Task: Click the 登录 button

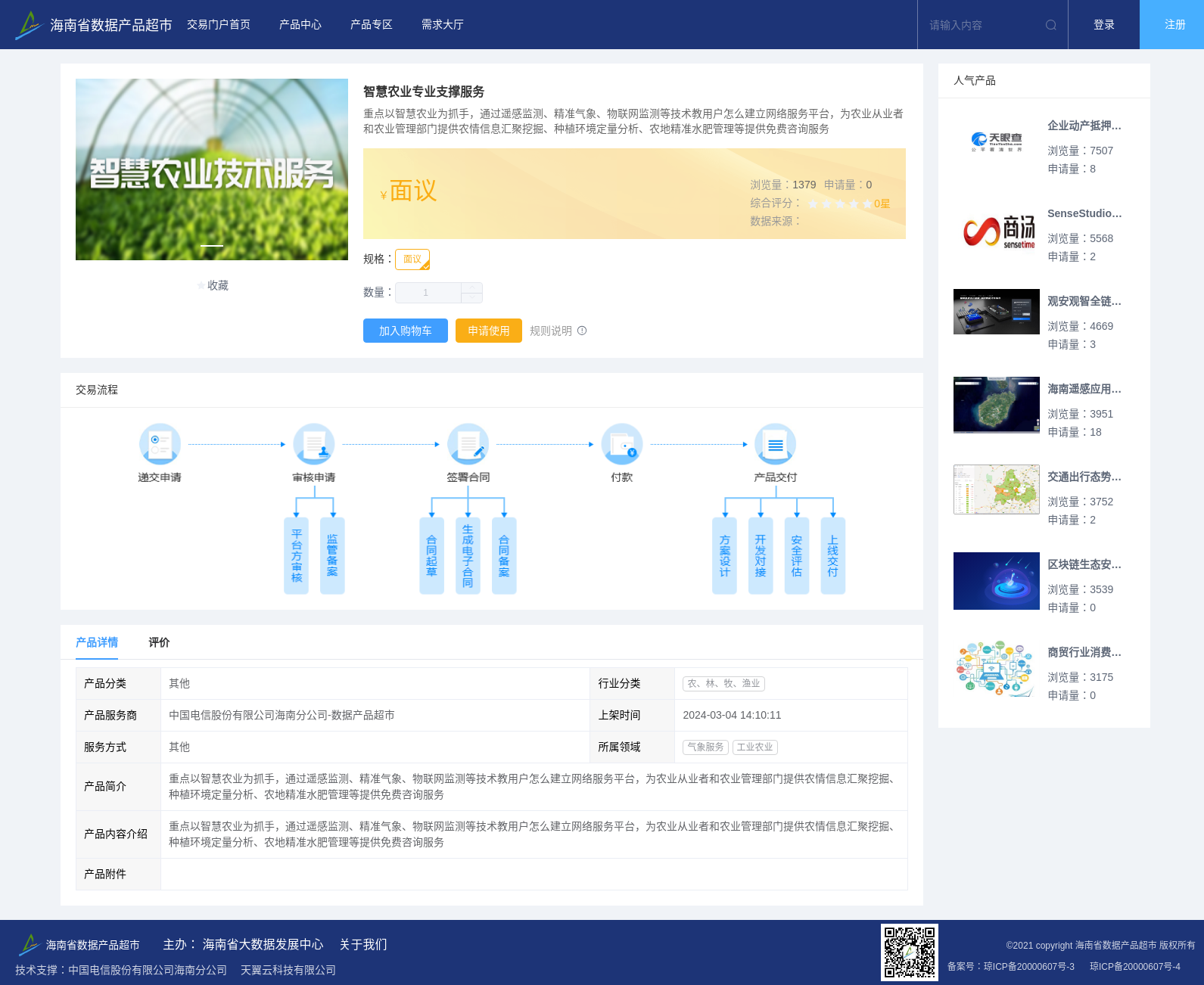Action: point(1104,25)
